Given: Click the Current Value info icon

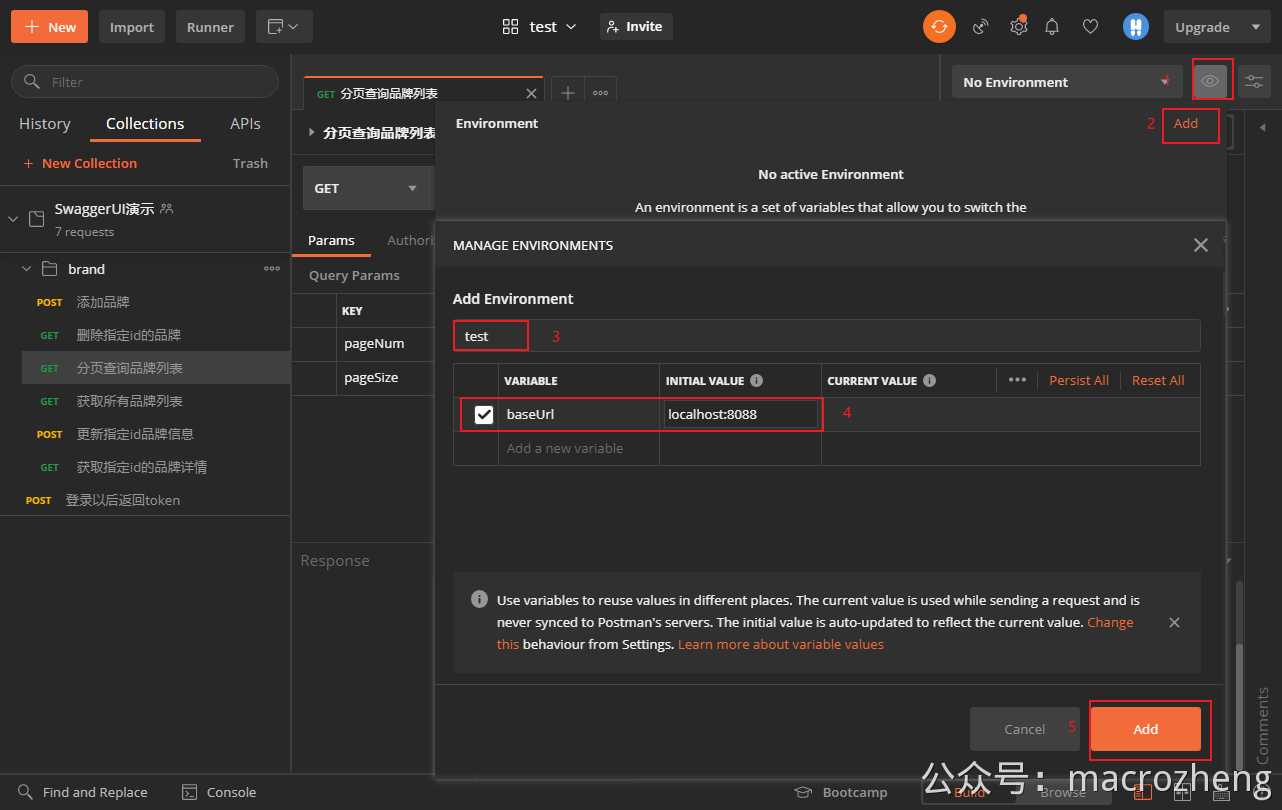Looking at the screenshot, I should pos(930,381).
